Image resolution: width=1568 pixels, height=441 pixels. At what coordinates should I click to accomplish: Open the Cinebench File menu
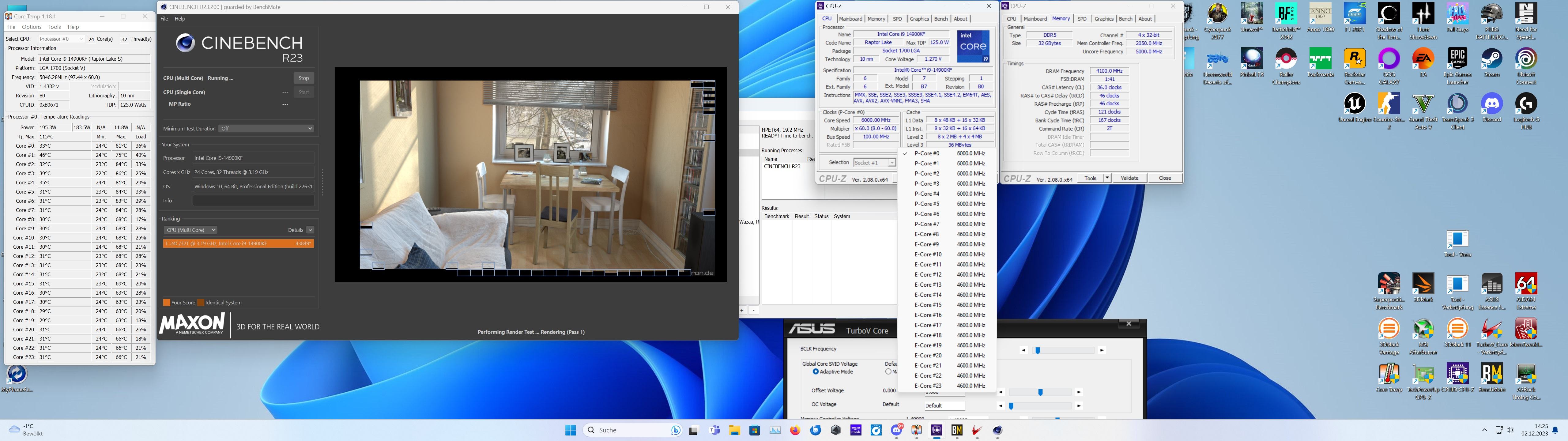tap(164, 19)
